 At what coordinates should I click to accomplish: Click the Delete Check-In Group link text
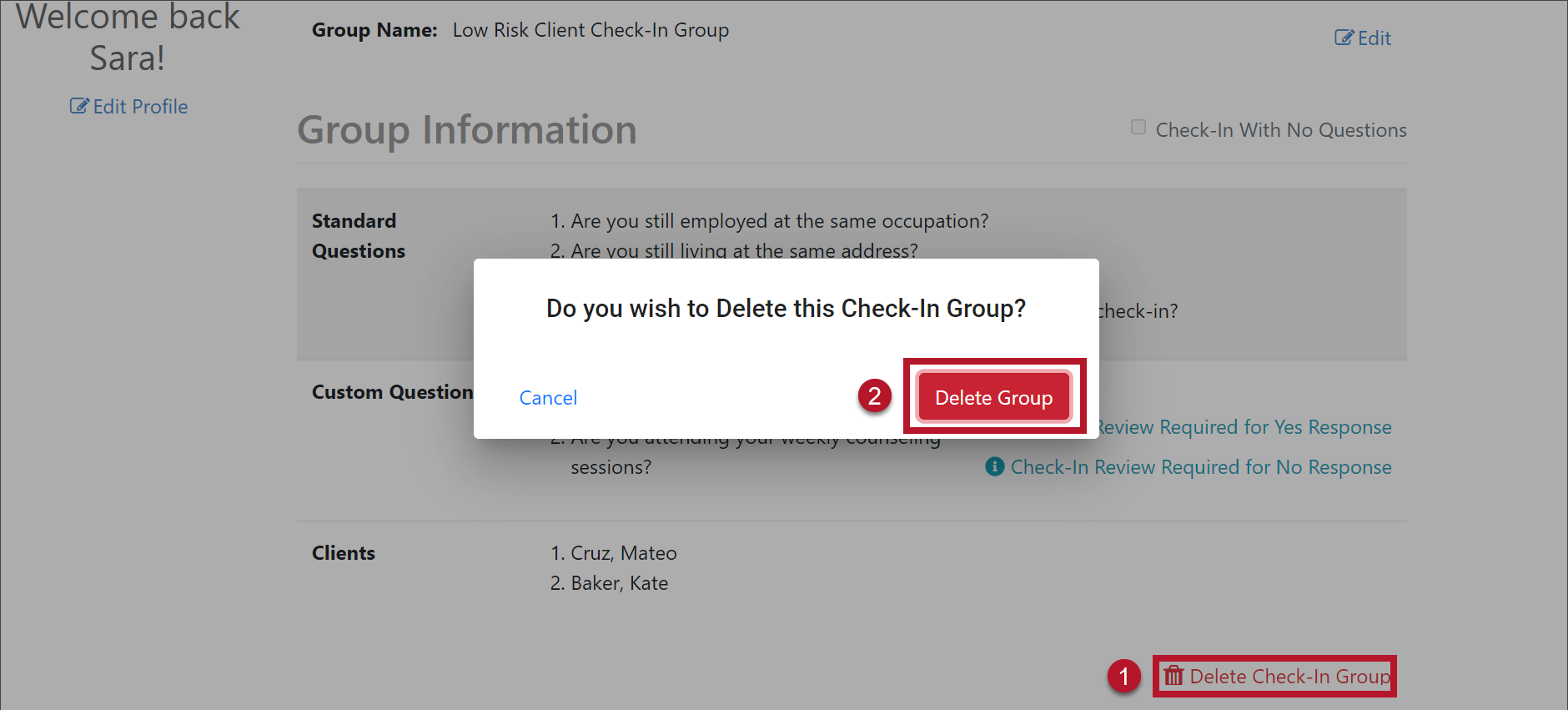point(1289,677)
